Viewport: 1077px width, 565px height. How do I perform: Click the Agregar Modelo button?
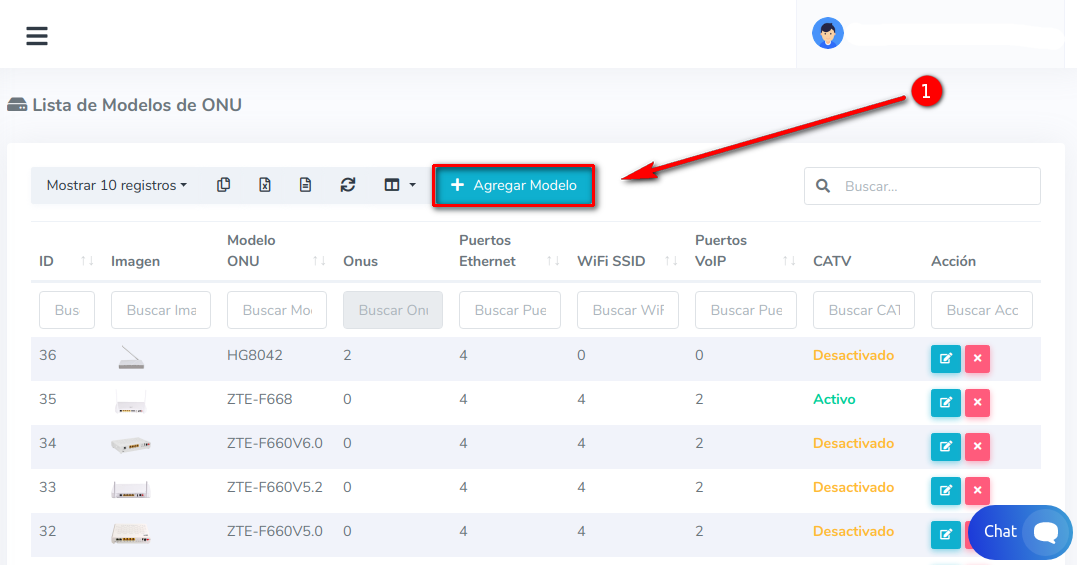[514, 186]
